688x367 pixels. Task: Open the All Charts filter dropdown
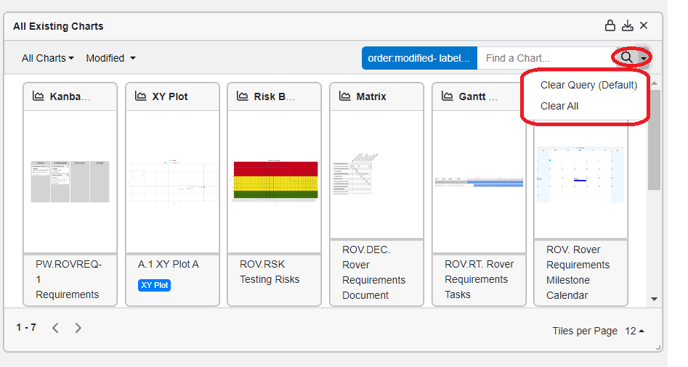47,58
